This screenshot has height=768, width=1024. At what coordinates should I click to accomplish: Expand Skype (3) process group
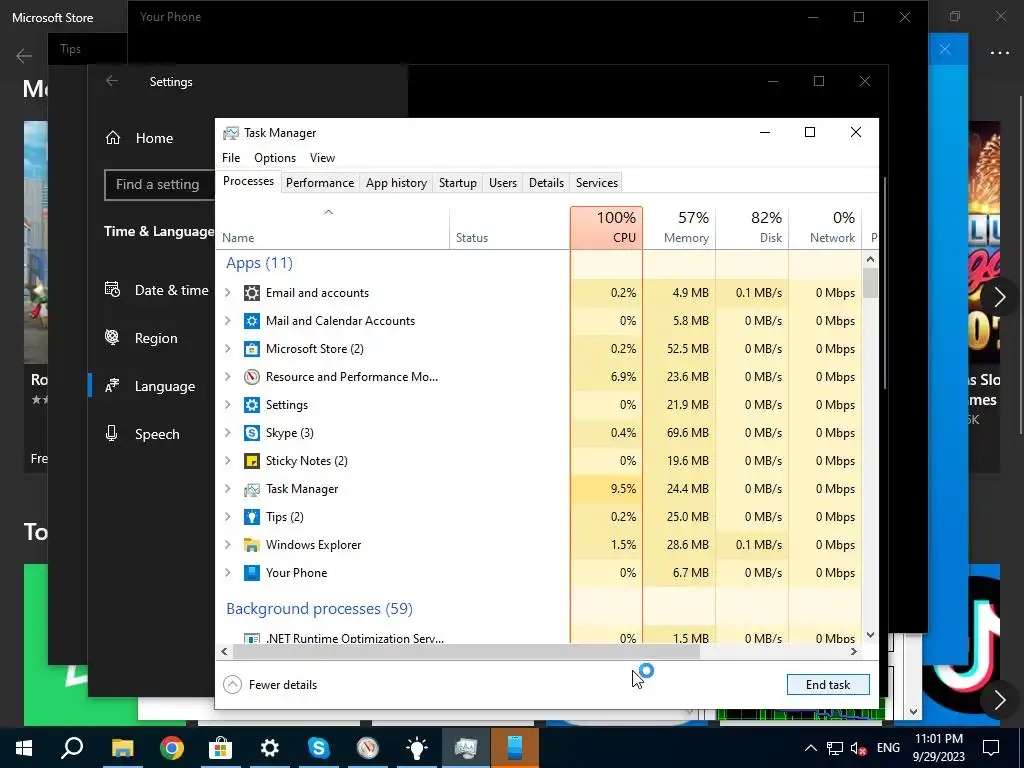click(x=227, y=433)
